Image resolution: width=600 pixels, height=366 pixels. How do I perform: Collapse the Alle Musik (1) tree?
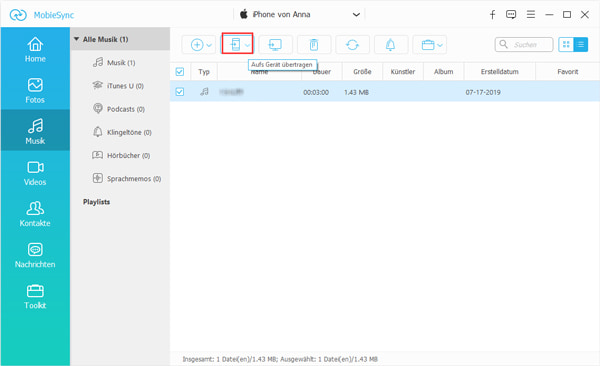tap(76, 39)
